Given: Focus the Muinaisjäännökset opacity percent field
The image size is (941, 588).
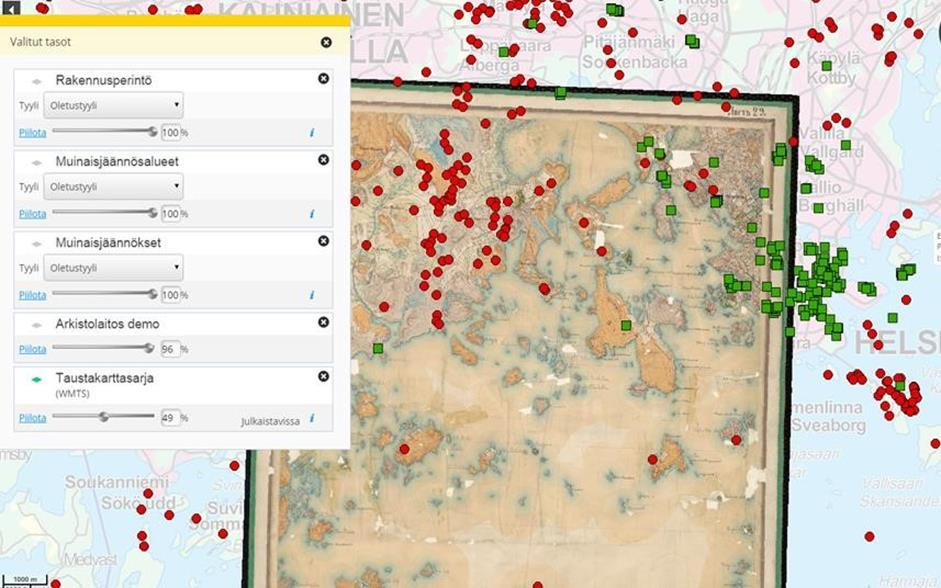Looking at the screenshot, I should click(170, 295).
